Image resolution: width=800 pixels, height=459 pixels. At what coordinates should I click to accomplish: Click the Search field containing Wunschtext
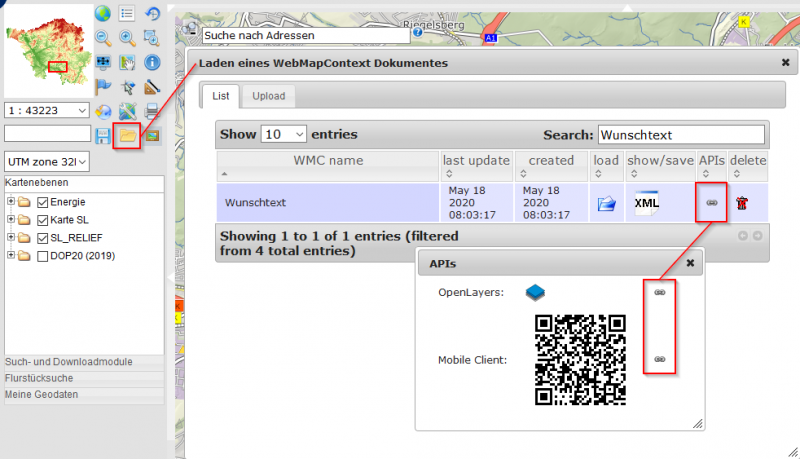pos(681,135)
